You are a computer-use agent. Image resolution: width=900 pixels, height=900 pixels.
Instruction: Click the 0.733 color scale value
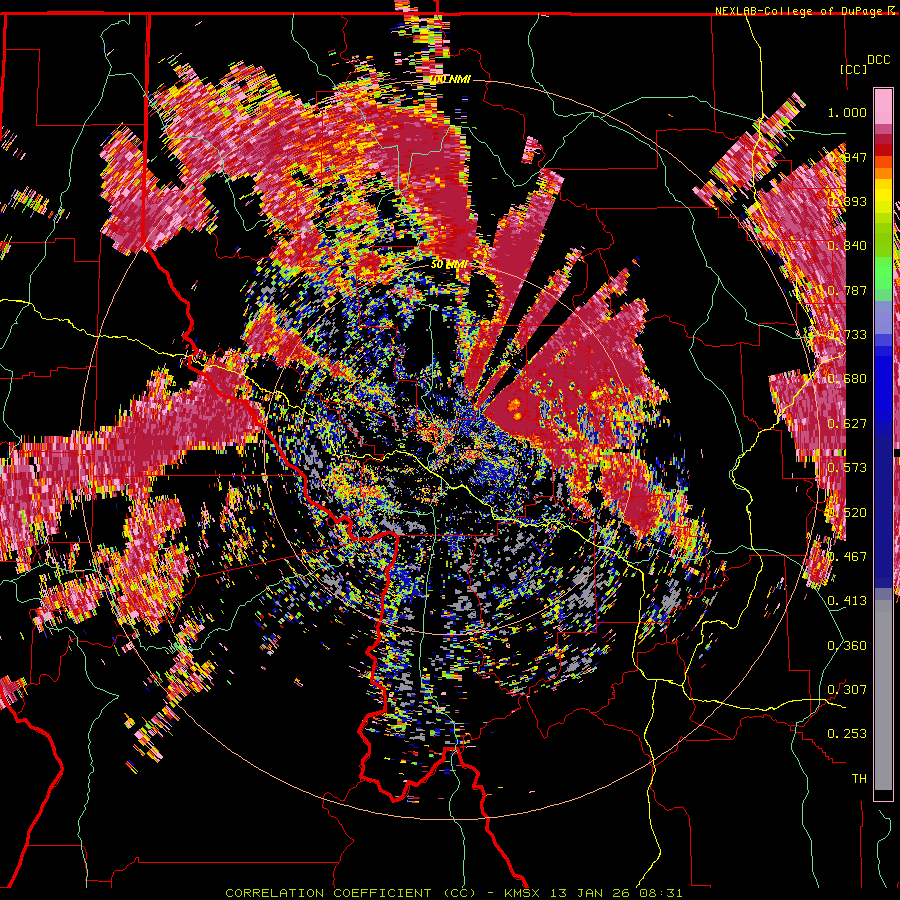[847, 335]
